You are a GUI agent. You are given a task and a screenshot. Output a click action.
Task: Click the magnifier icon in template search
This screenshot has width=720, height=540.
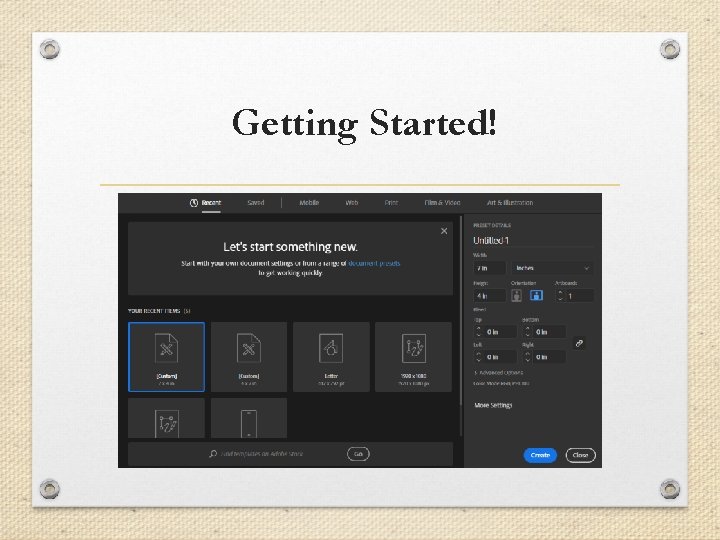(213, 454)
